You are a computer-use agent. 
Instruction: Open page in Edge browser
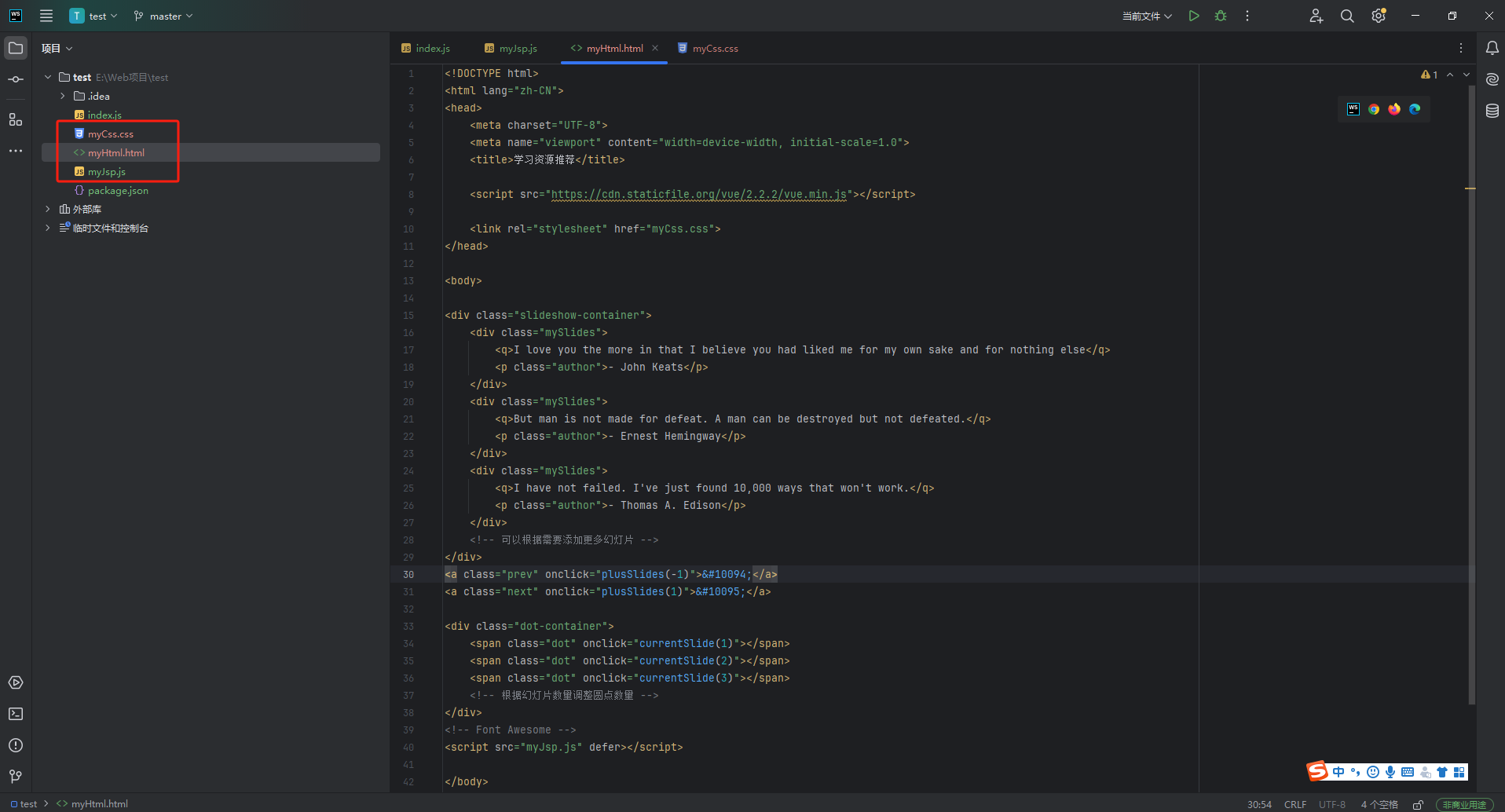1415,109
